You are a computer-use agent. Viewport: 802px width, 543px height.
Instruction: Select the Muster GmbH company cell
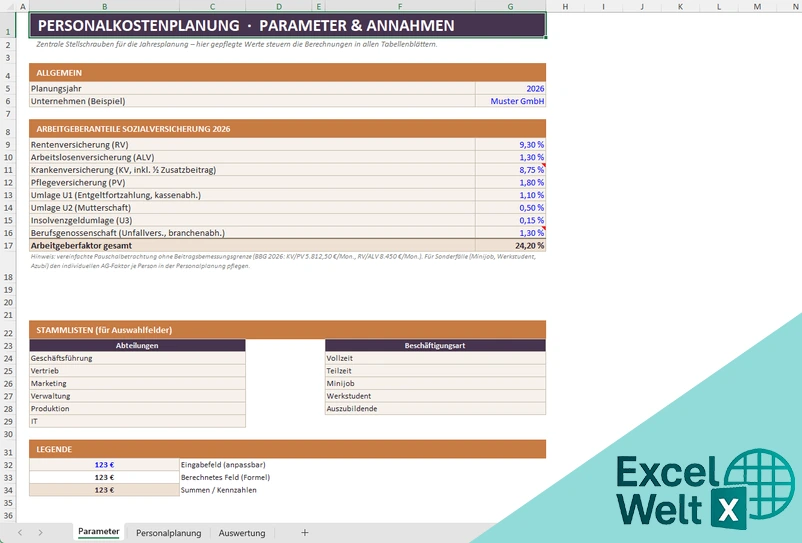pos(510,101)
